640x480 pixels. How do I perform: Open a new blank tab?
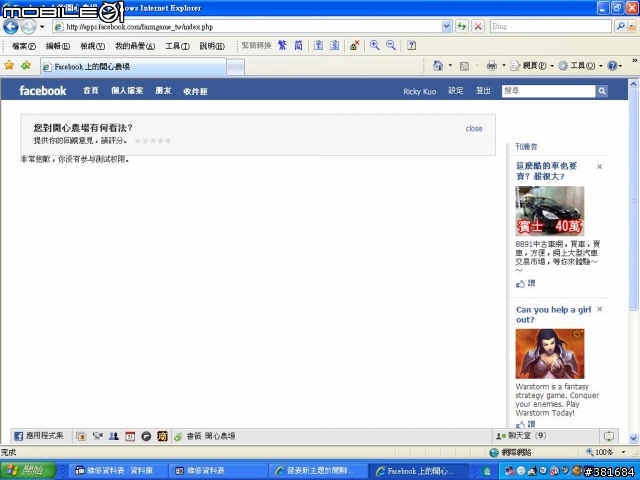(x=236, y=67)
